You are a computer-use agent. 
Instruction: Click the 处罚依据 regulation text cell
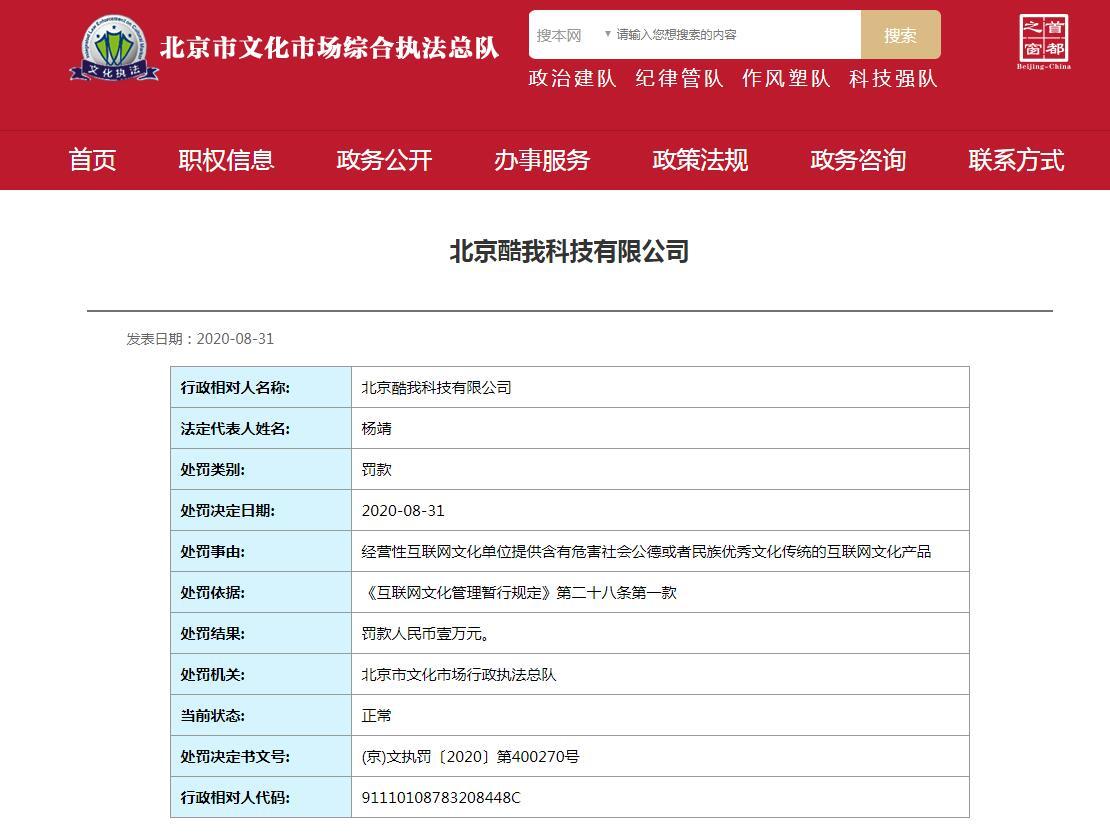click(660, 593)
